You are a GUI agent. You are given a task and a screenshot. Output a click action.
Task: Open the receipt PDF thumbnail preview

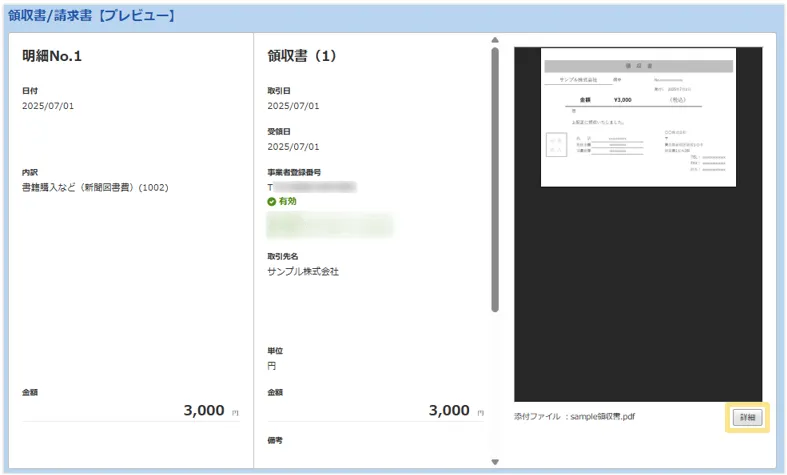click(638, 117)
